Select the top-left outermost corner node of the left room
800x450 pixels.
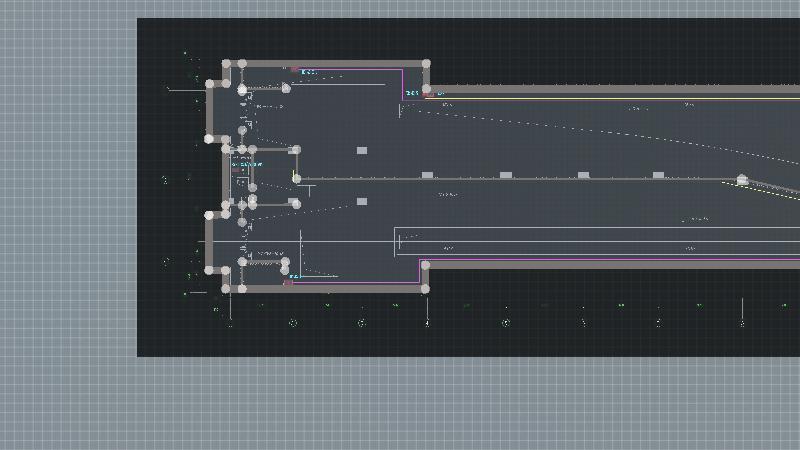(226, 64)
